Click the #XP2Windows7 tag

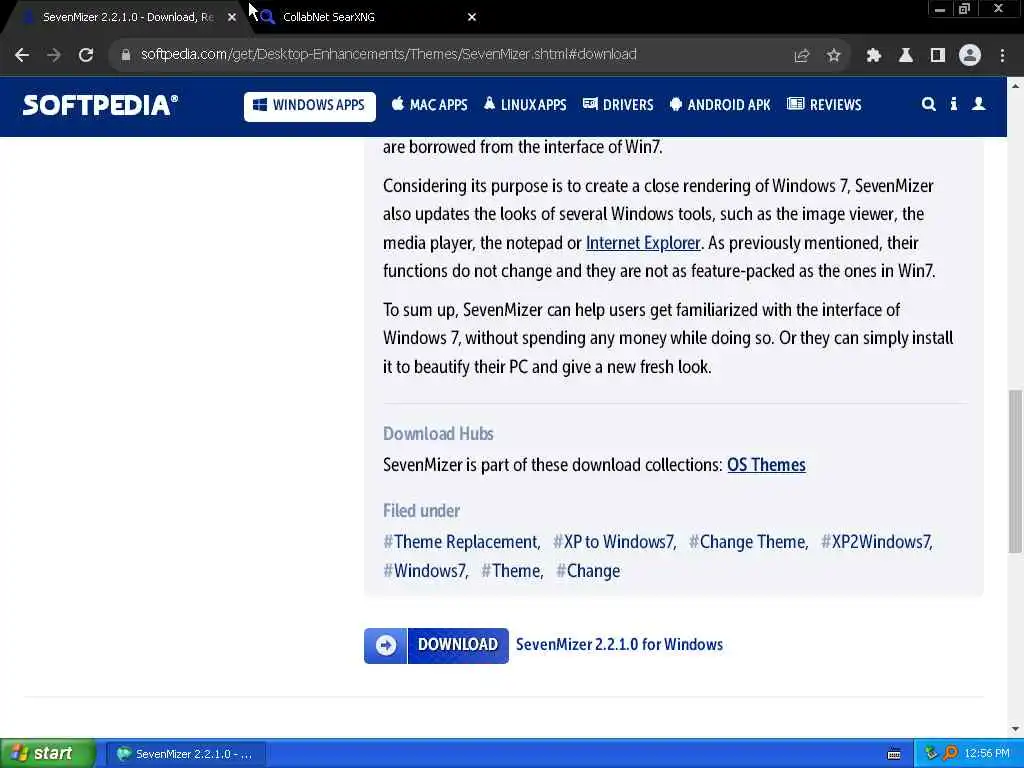(876, 542)
